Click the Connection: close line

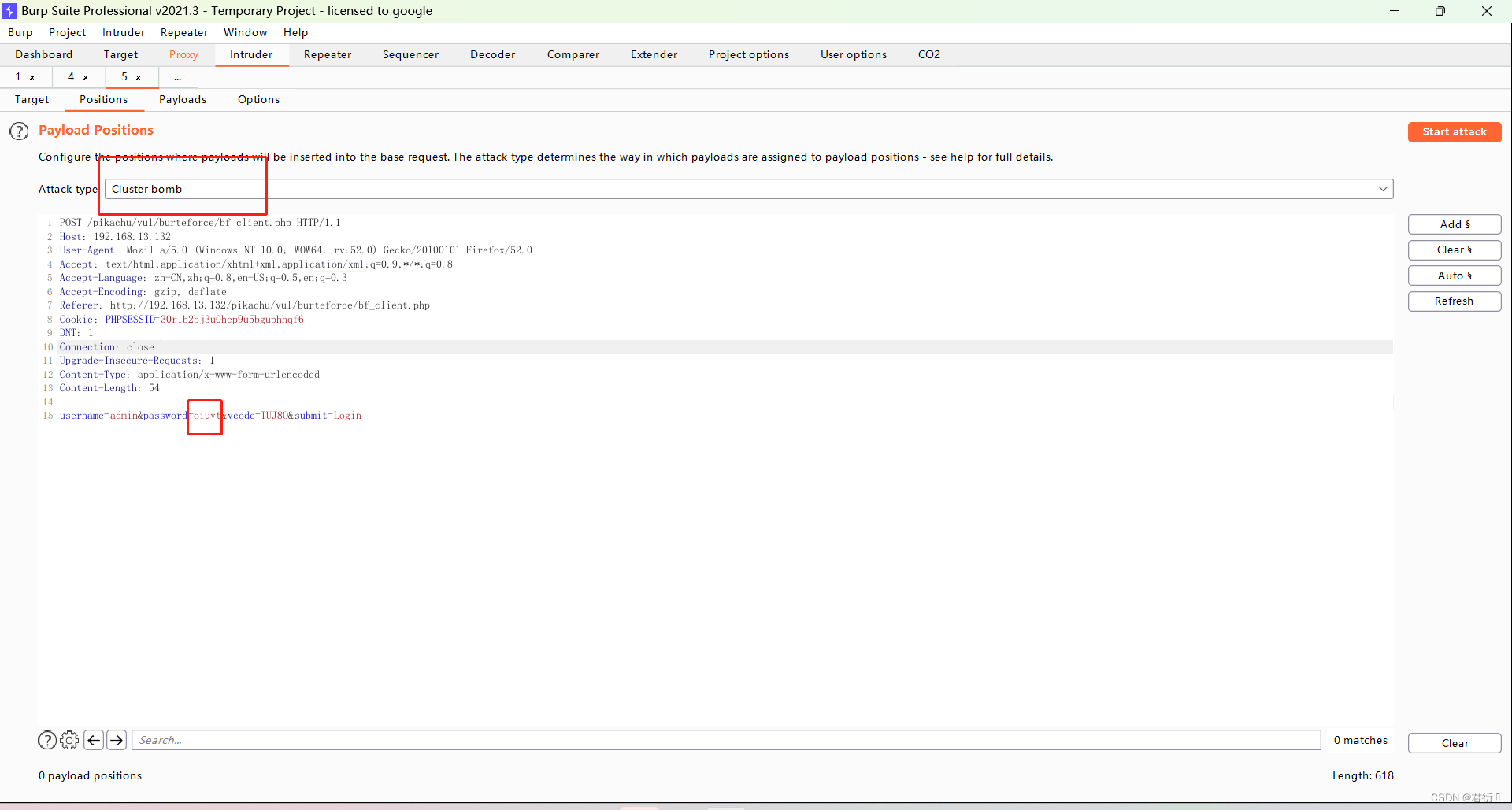[106, 347]
